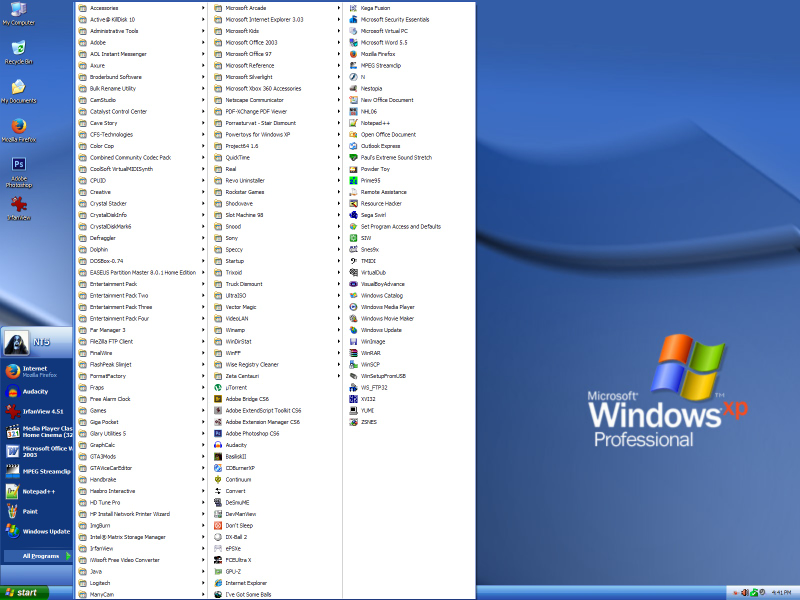Launch WinRAR

coord(370,353)
